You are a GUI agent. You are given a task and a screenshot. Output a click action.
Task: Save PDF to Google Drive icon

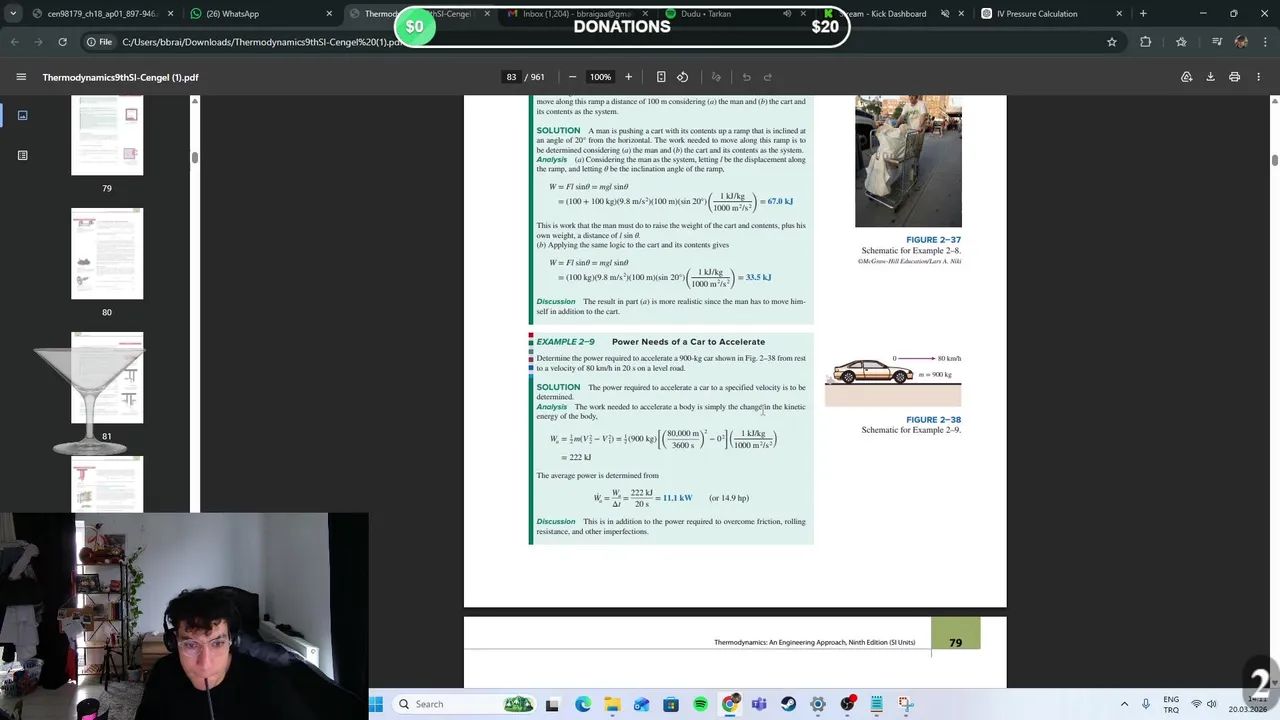(x=1187, y=77)
